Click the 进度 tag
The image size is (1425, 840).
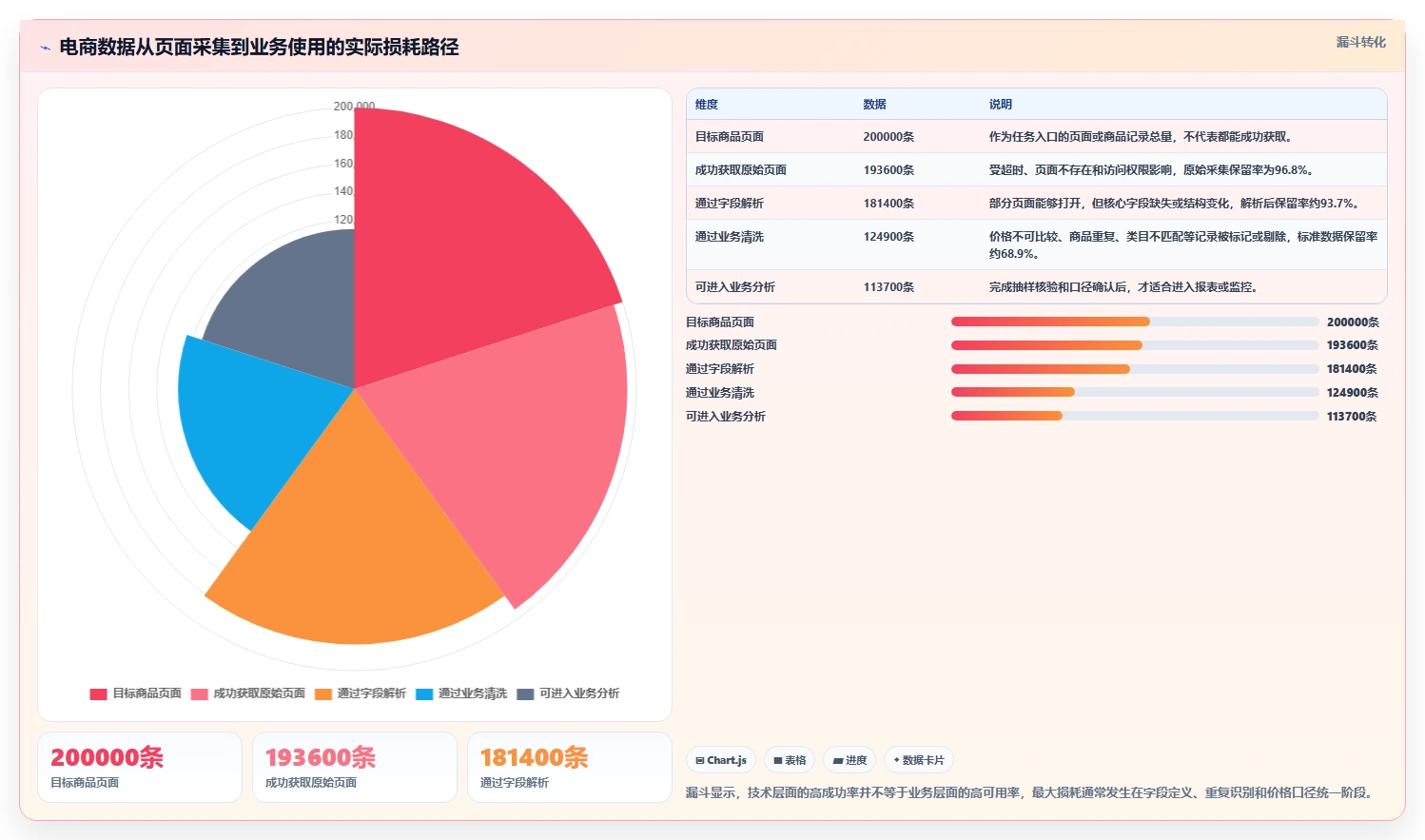pyautogui.click(x=849, y=760)
